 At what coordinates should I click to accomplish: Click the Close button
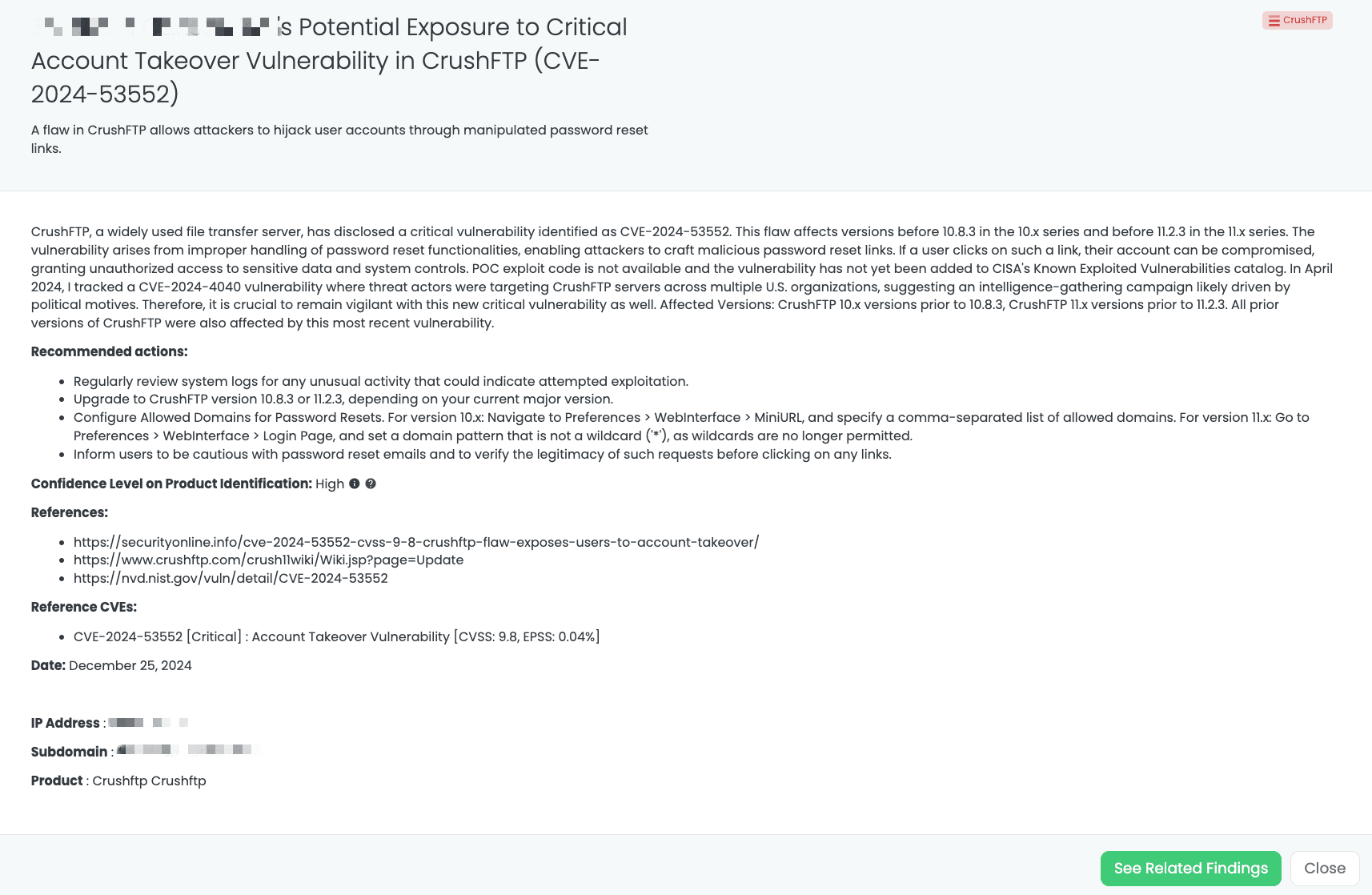1324,868
